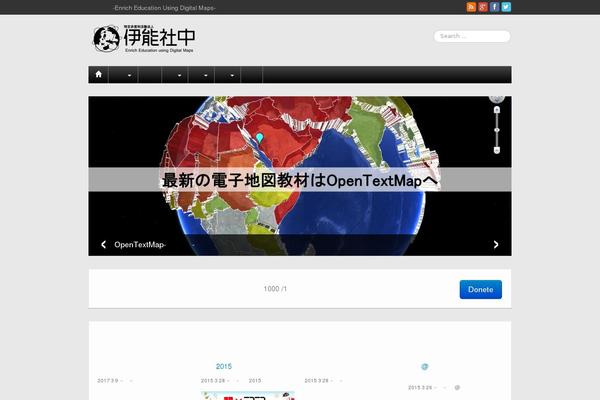Click the globe zoom-out button
600x400 pixels.
[x=497, y=150]
